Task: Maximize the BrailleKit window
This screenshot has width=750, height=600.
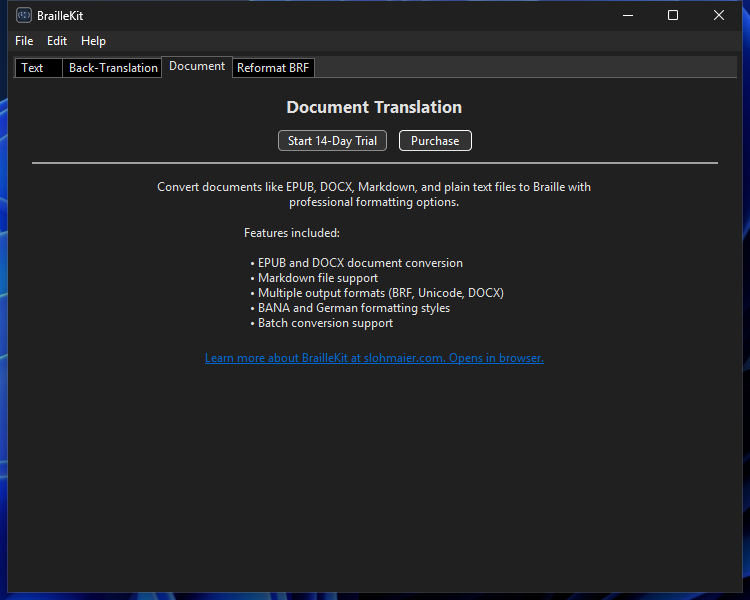Action: tap(673, 15)
